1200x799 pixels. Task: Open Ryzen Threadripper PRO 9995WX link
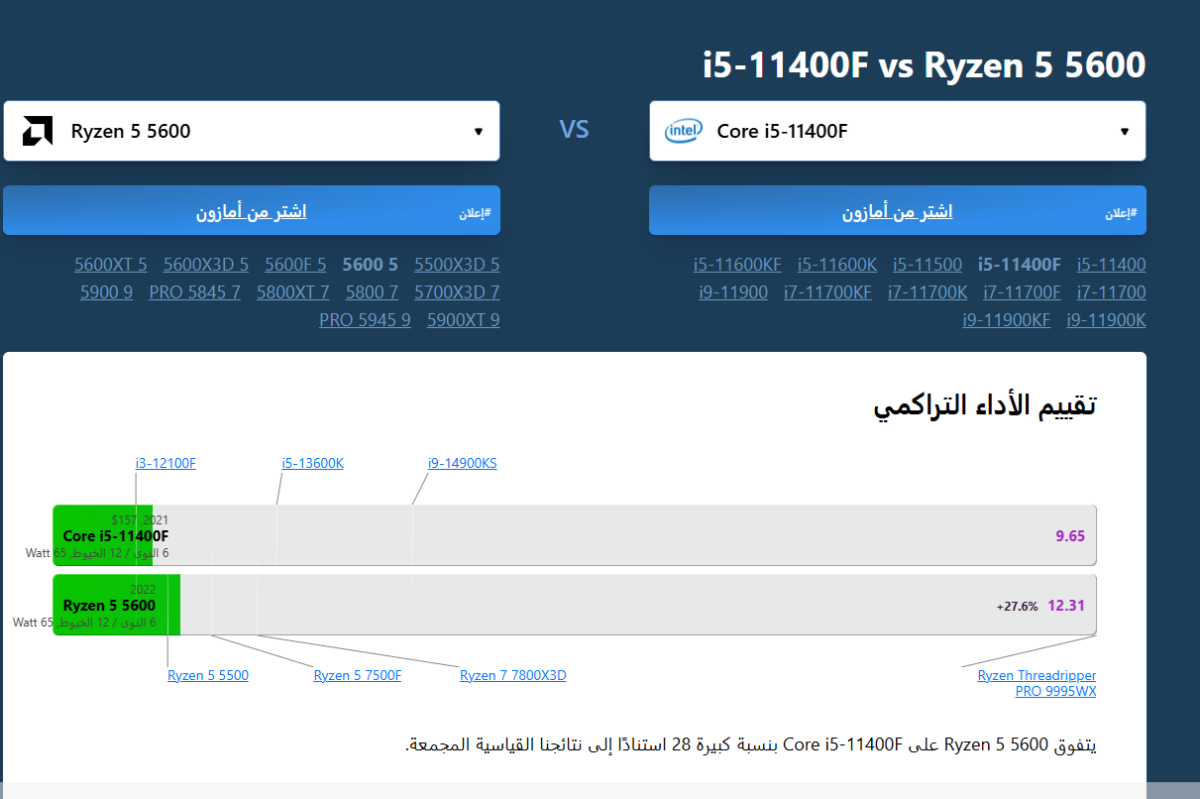coord(1036,683)
